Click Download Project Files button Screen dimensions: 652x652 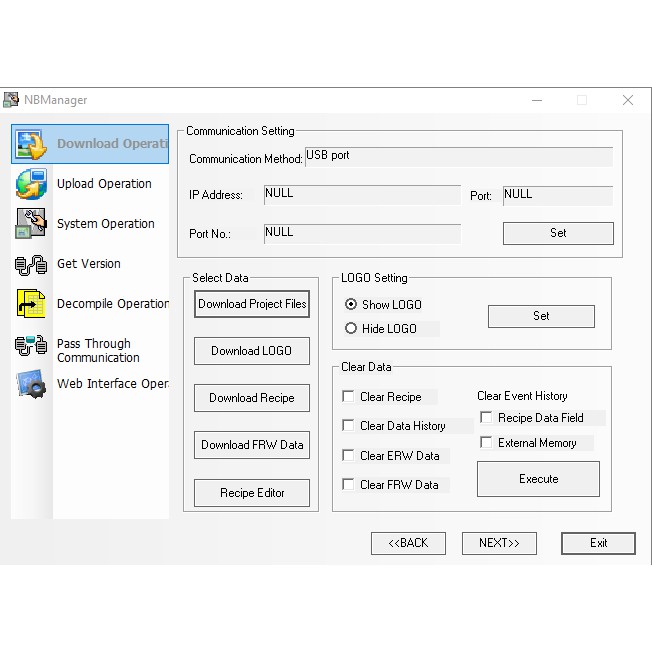(252, 304)
